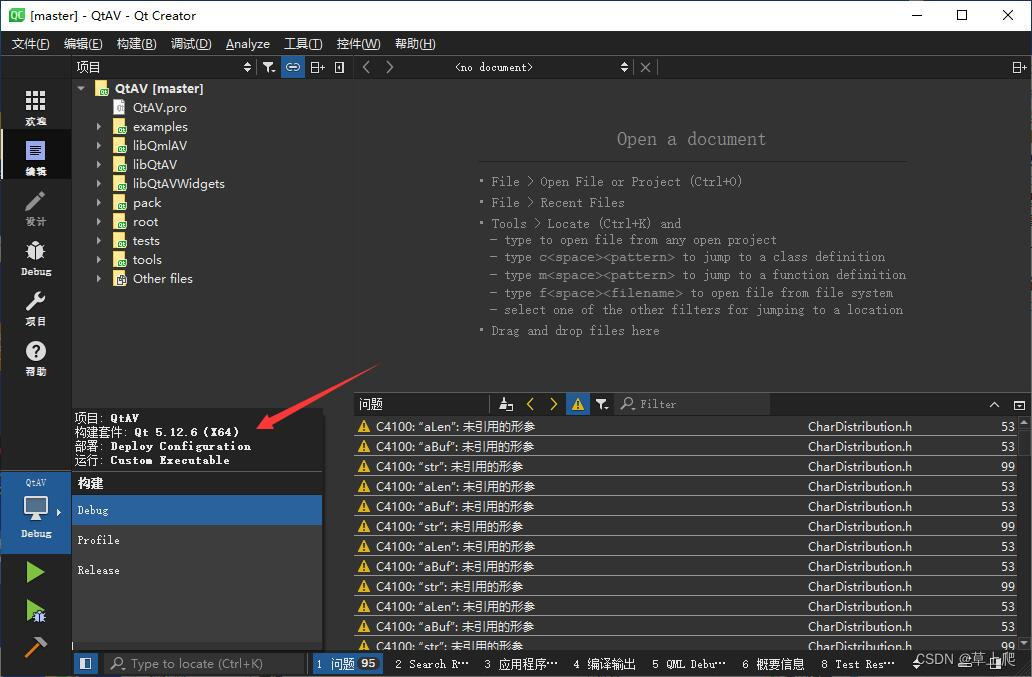This screenshot has width=1032, height=677.
Task: Go back with editor left arrow
Action: [367, 67]
